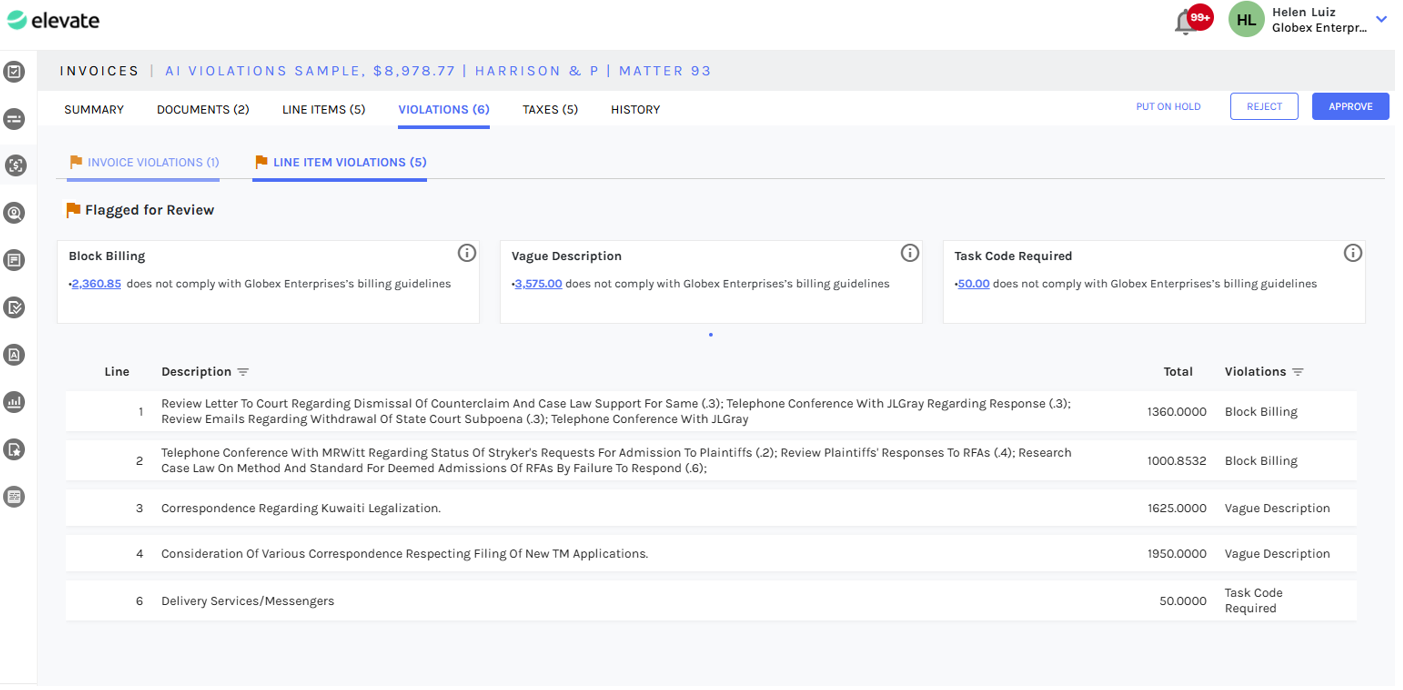Open info icon on Task Code Required card

click(x=1353, y=253)
